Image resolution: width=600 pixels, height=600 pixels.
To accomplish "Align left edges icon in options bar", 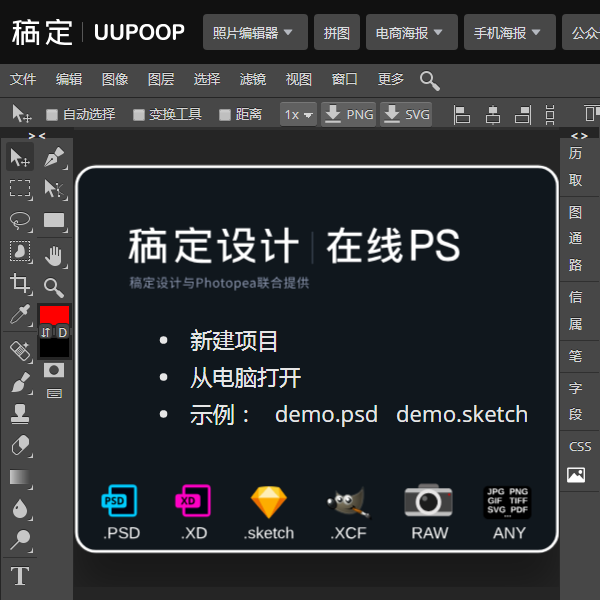I will [x=461, y=114].
